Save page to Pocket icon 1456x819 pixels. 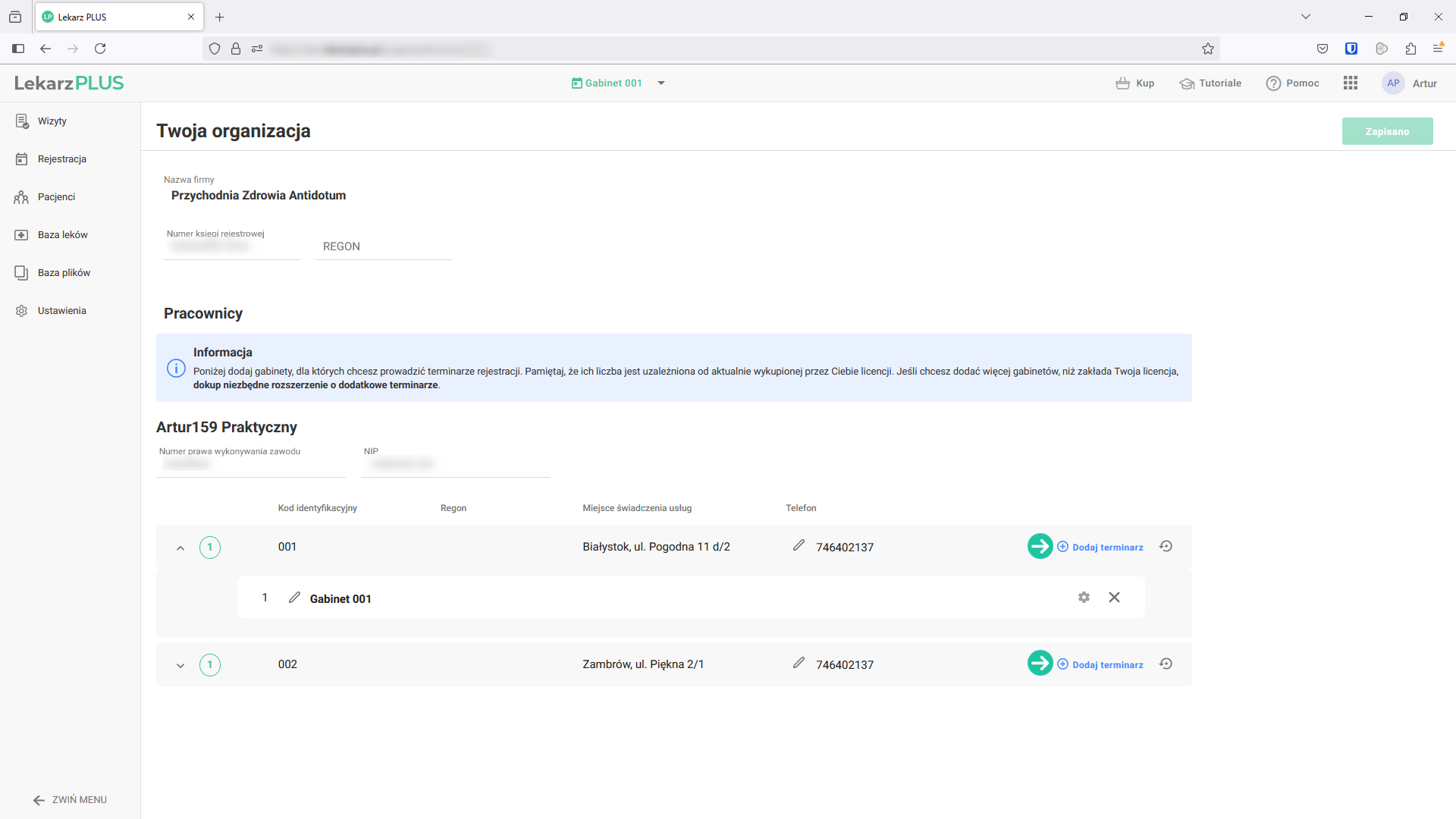[1323, 49]
